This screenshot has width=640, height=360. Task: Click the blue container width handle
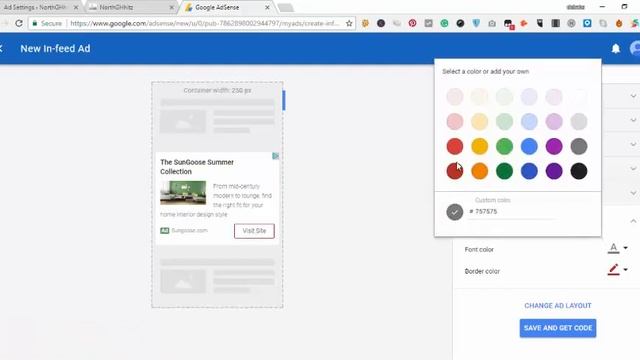click(284, 100)
